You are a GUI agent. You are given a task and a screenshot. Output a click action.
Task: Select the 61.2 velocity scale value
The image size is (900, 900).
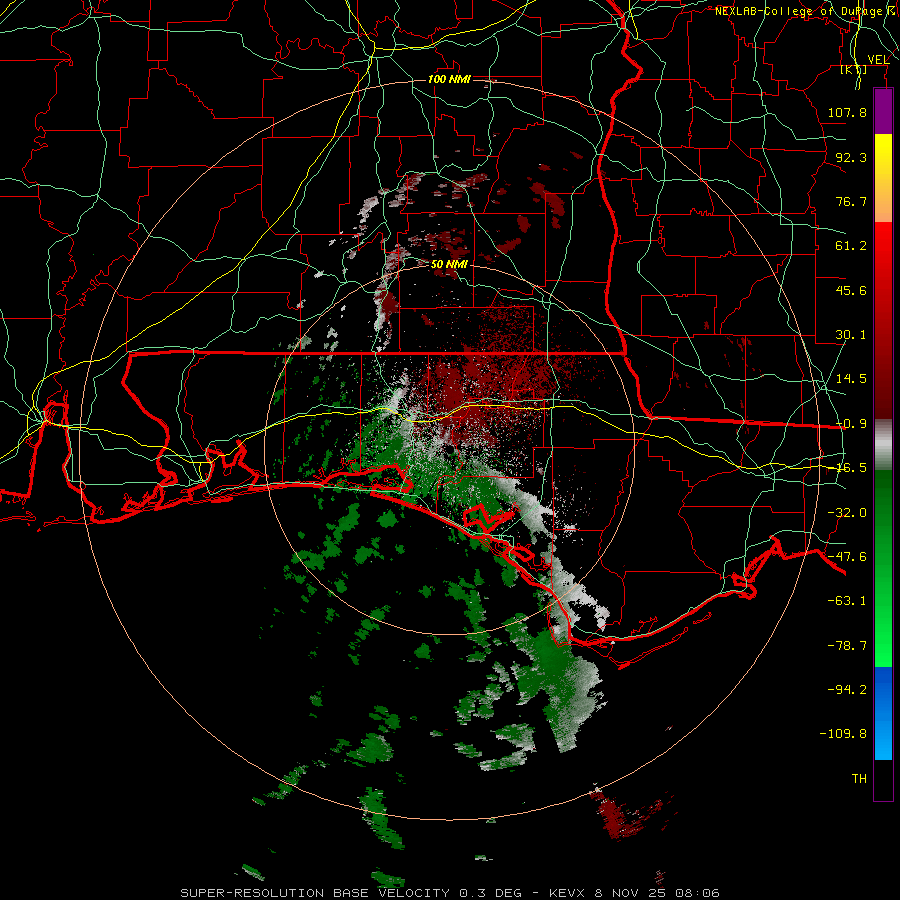pos(851,246)
